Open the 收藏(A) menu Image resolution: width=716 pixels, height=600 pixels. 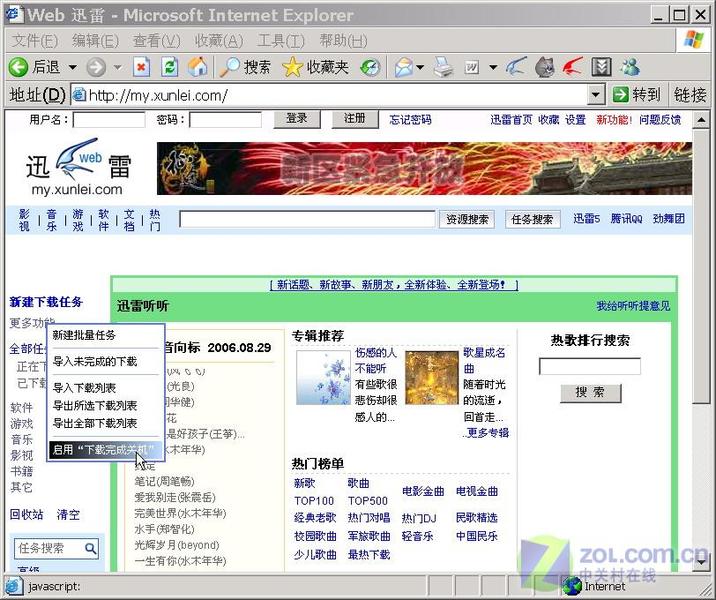(218, 41)
